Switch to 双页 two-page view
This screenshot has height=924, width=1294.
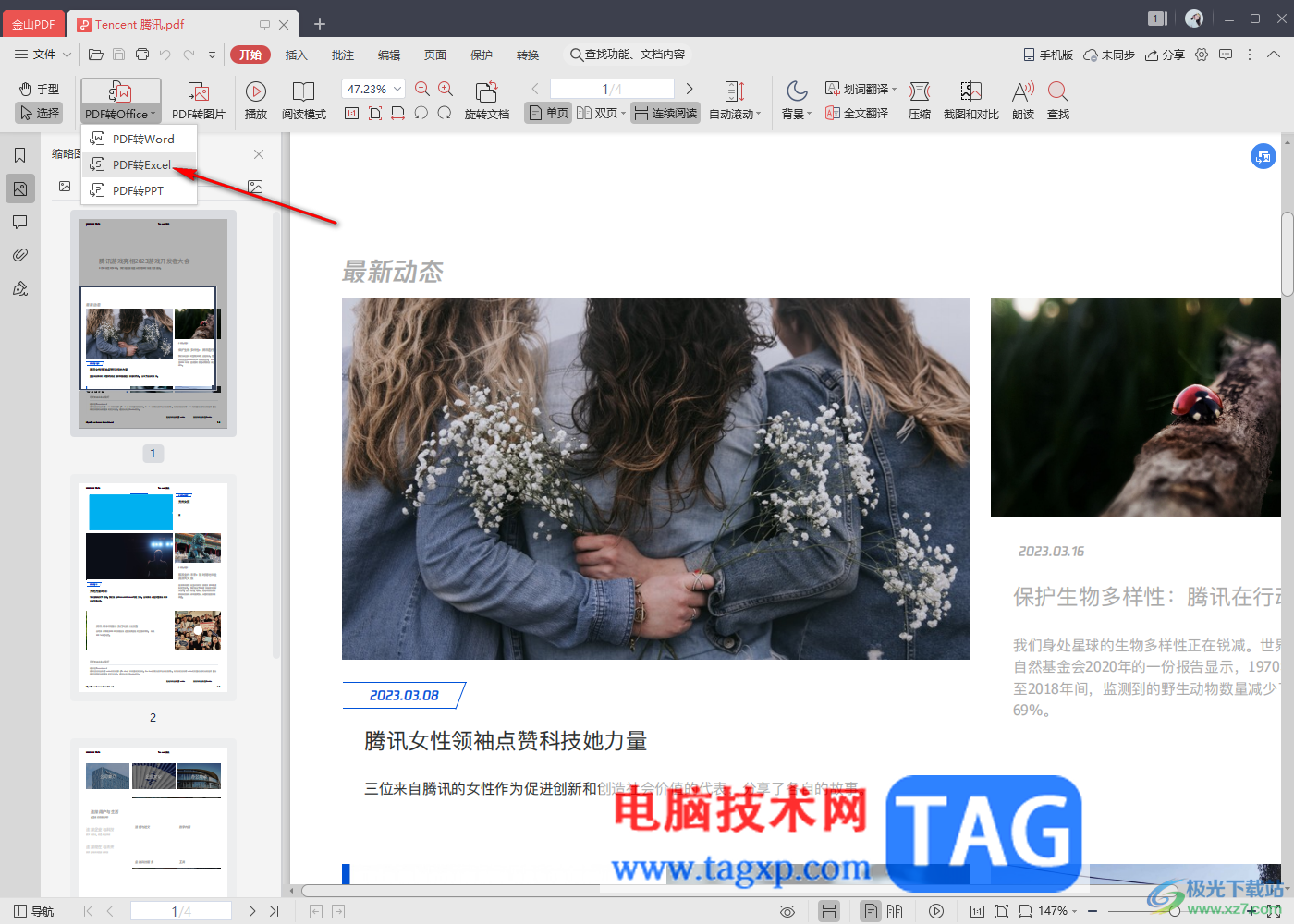(x=597, y=113)
